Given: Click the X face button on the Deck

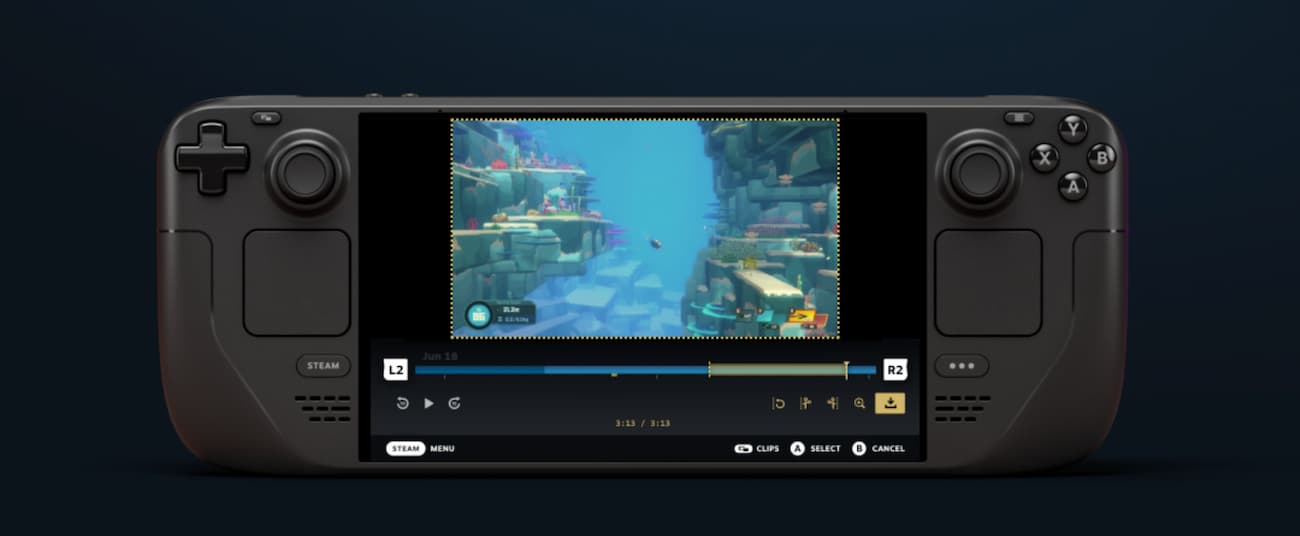Looking at the screenshot, I should [1044, 158].
